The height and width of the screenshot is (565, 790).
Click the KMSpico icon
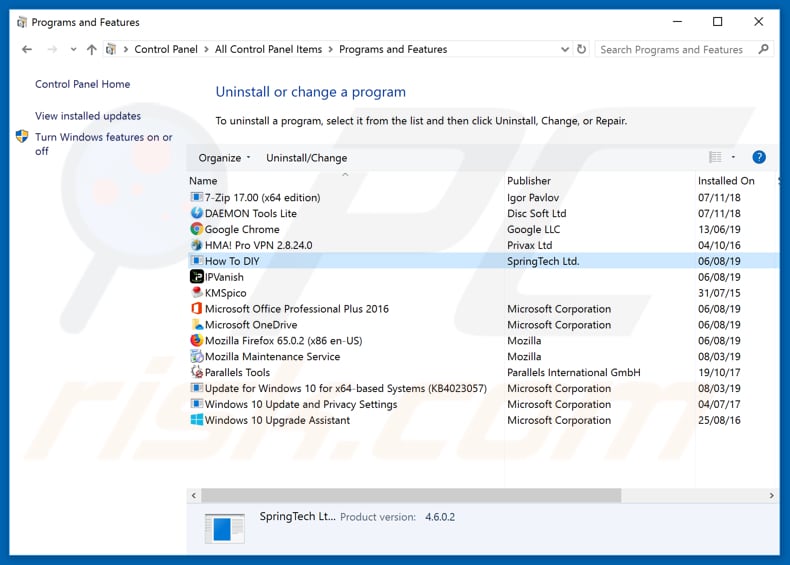tap(196, 292)
